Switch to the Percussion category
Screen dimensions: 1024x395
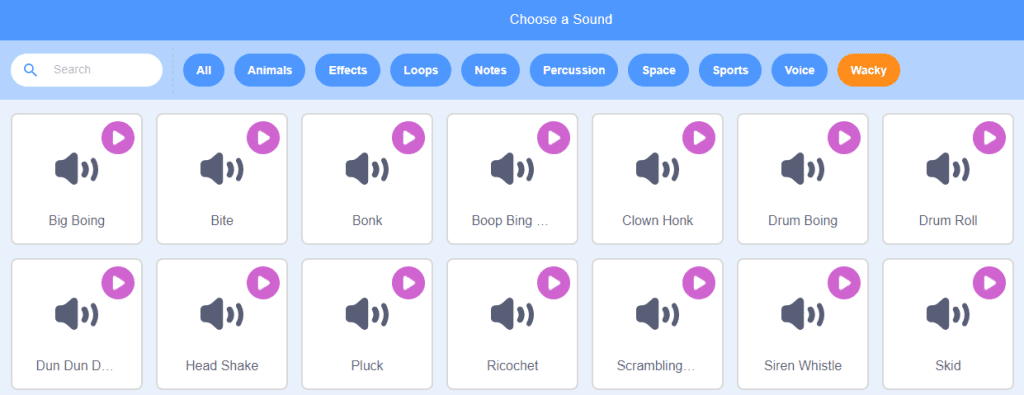coord(574,70)
